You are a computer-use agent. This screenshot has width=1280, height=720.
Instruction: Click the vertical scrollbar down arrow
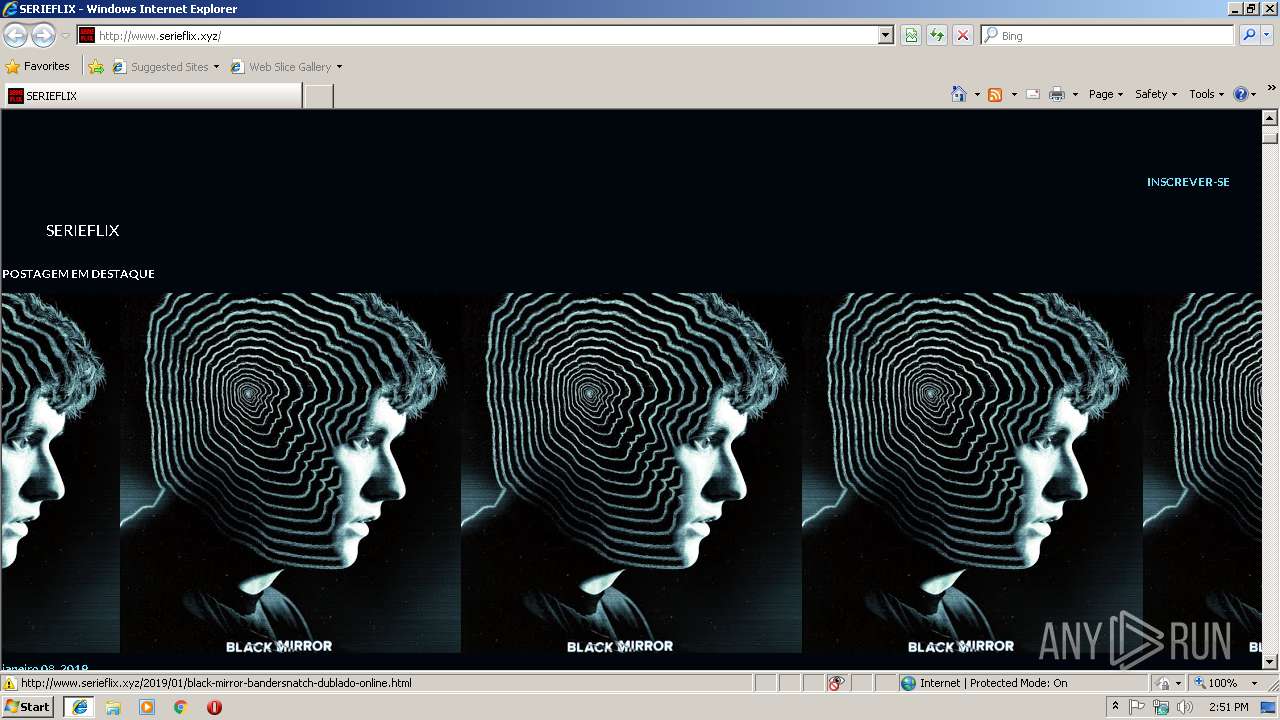1270,662
